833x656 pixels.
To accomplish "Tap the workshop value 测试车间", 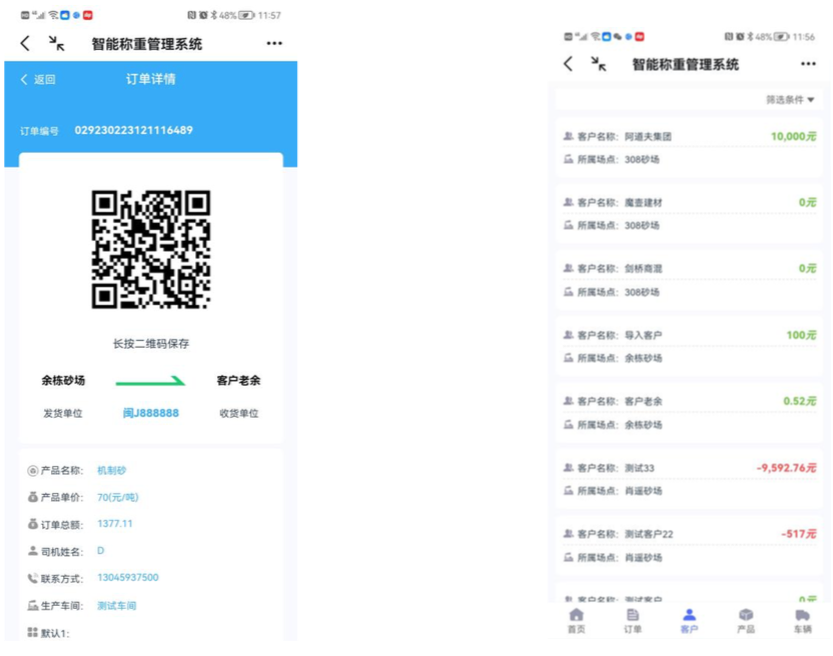I will pos(117,606).
